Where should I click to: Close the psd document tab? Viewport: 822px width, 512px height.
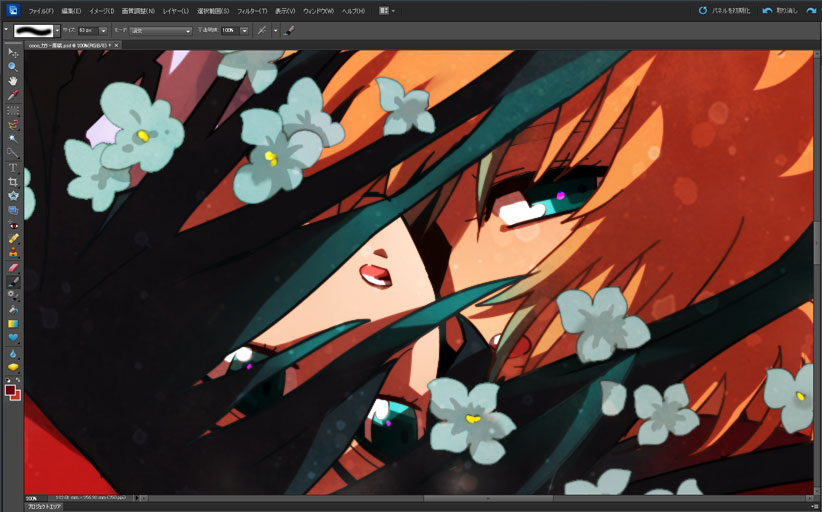click(116, 45)
